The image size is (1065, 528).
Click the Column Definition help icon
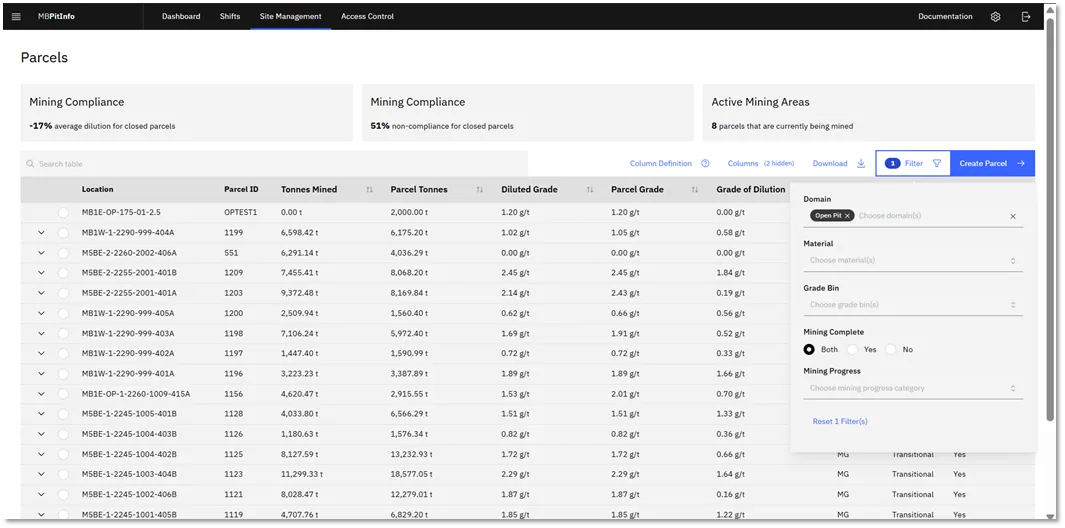tap(705, 164)
